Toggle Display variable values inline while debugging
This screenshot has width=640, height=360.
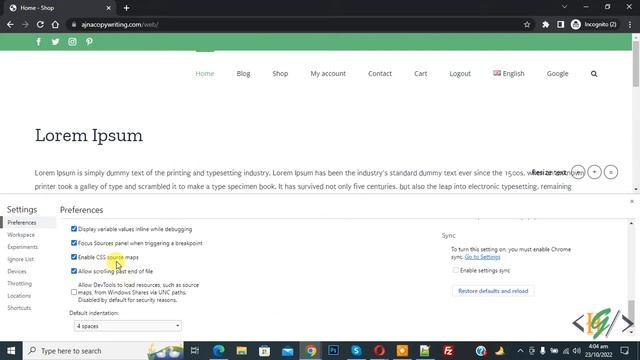(74, 229)
